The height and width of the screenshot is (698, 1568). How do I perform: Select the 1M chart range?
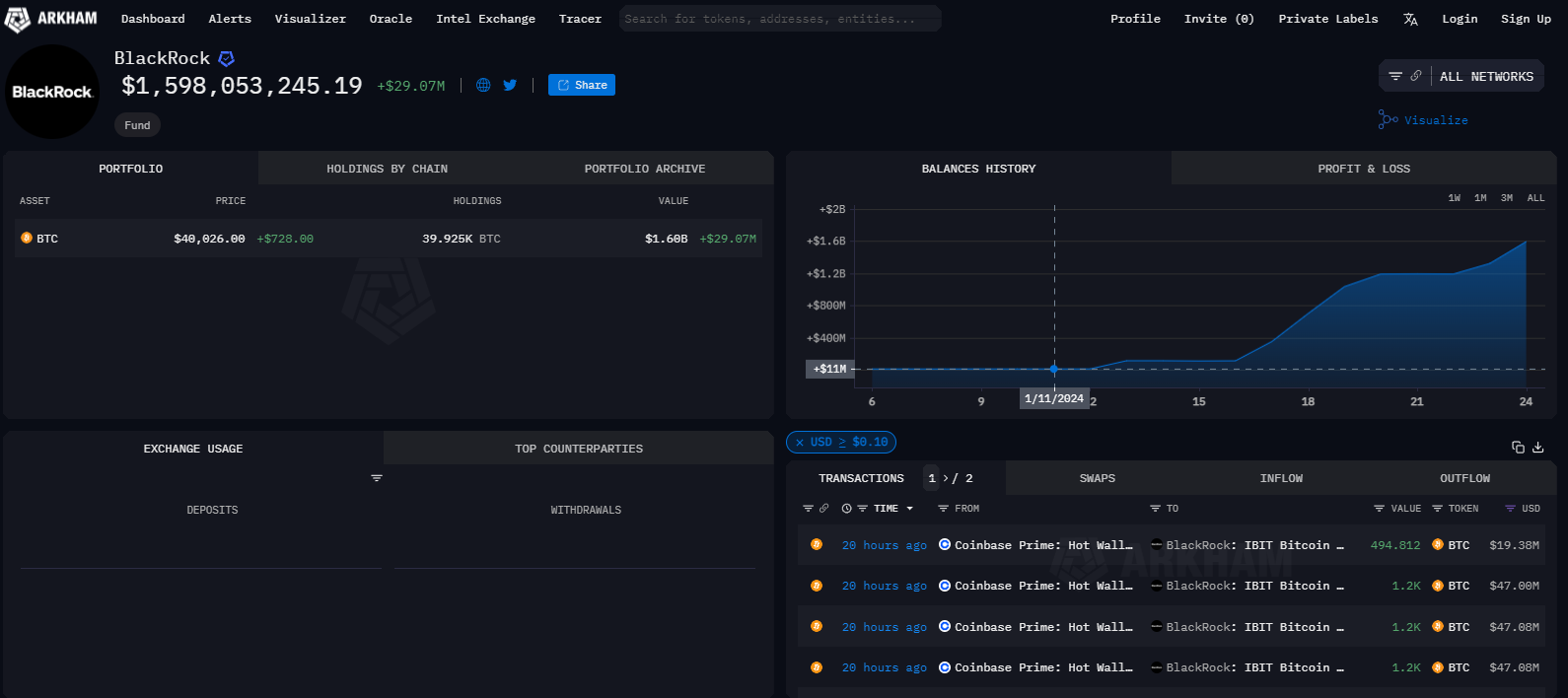click(x=1480, y=198)
